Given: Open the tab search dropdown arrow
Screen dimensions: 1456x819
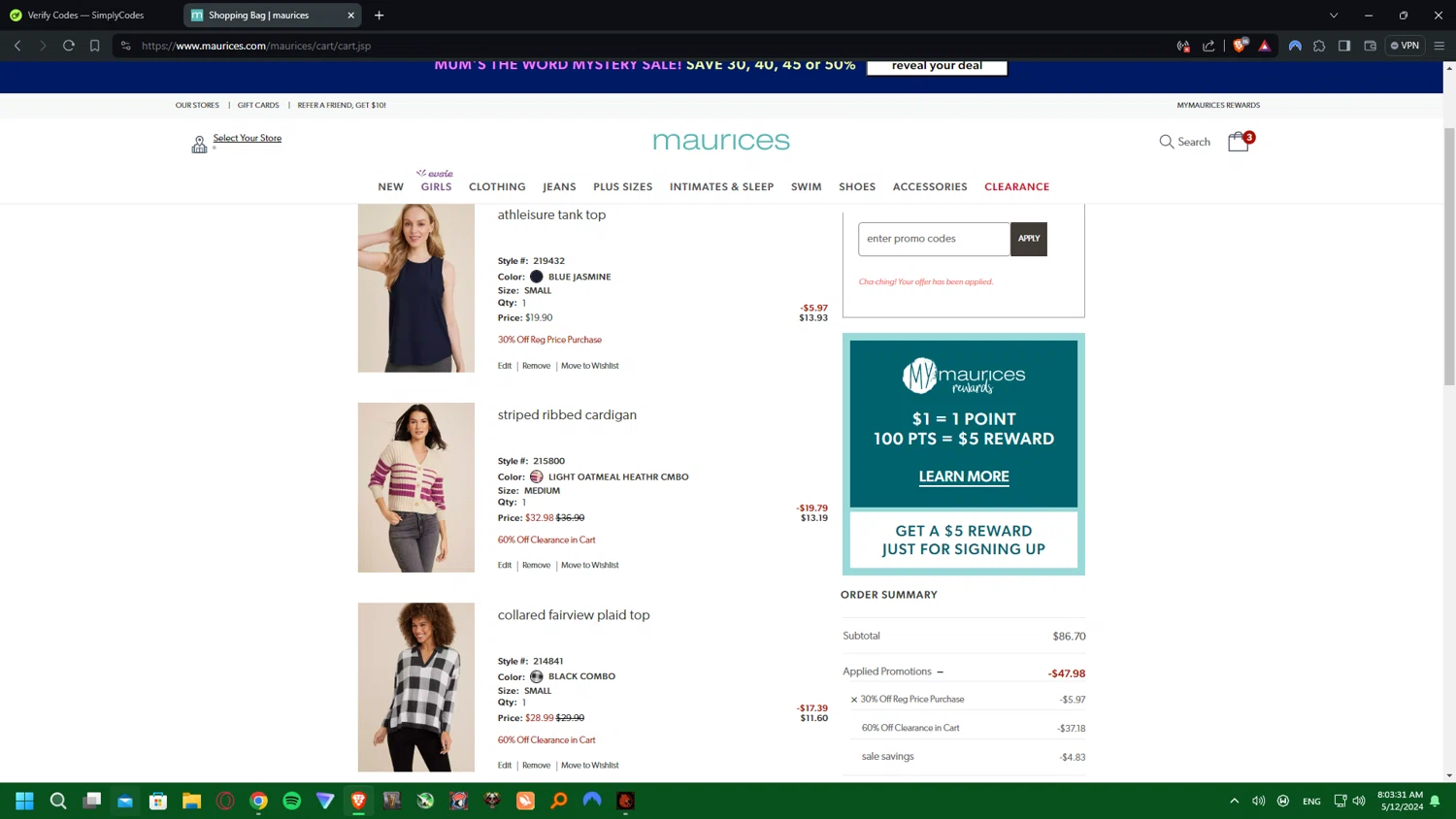Looking at the screenshot, I should (x=1334, y=16).
